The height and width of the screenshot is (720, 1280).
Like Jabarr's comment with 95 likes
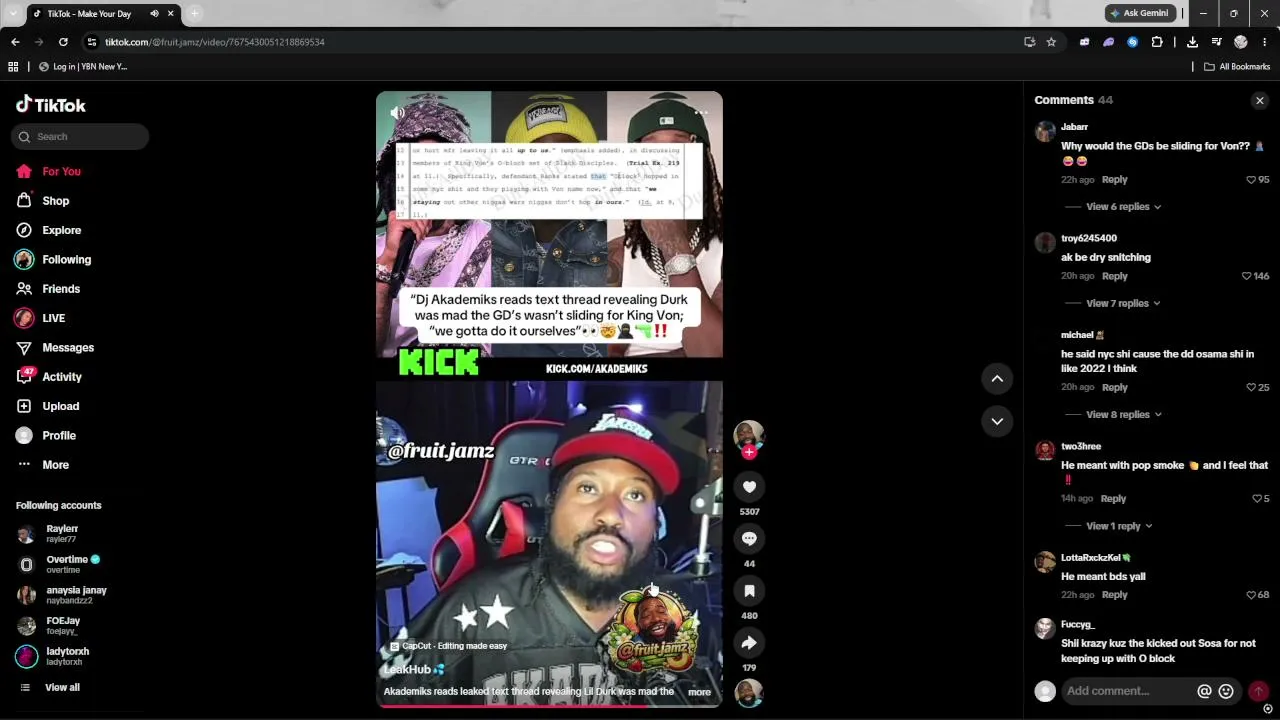tap(1251, 180)
